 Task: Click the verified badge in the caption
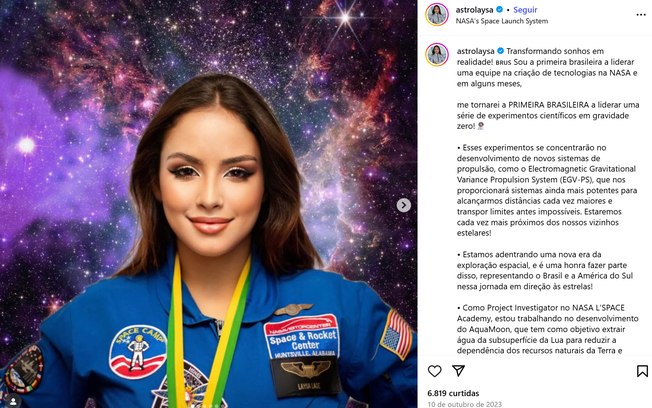coord(501,51)
